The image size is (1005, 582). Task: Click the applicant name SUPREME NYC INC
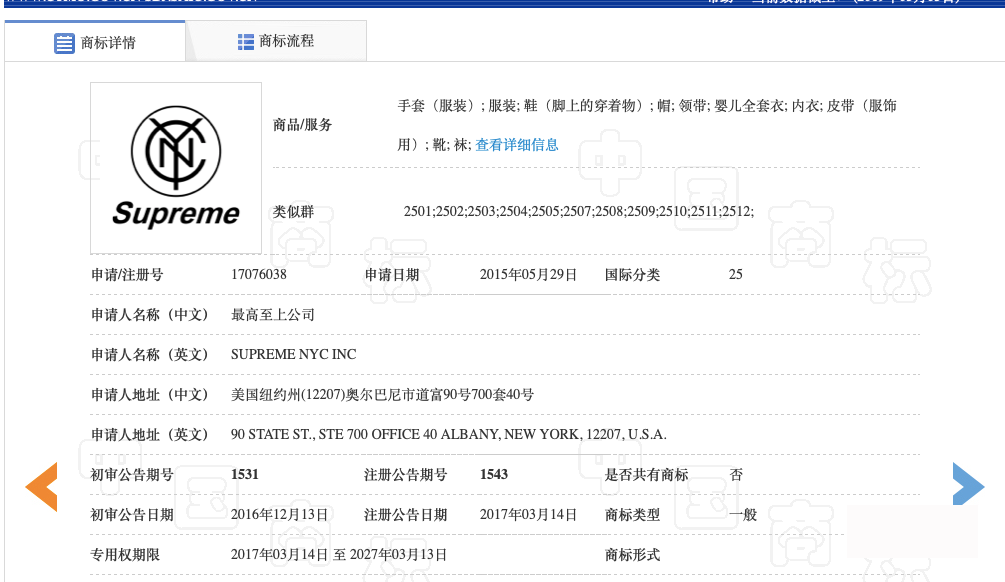(x=293, y=354)
